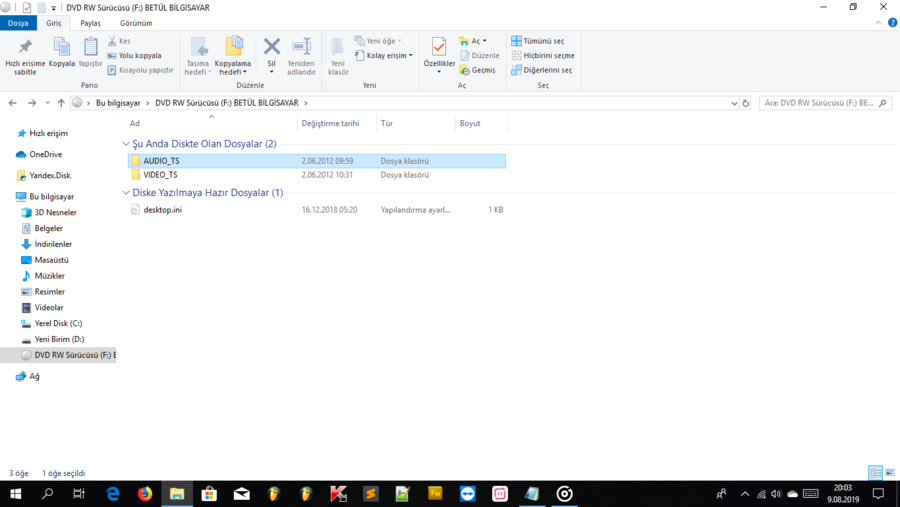Expand Kopyalama hedefi dropdown
Viewport: 900px width, 507px height.
233,72
